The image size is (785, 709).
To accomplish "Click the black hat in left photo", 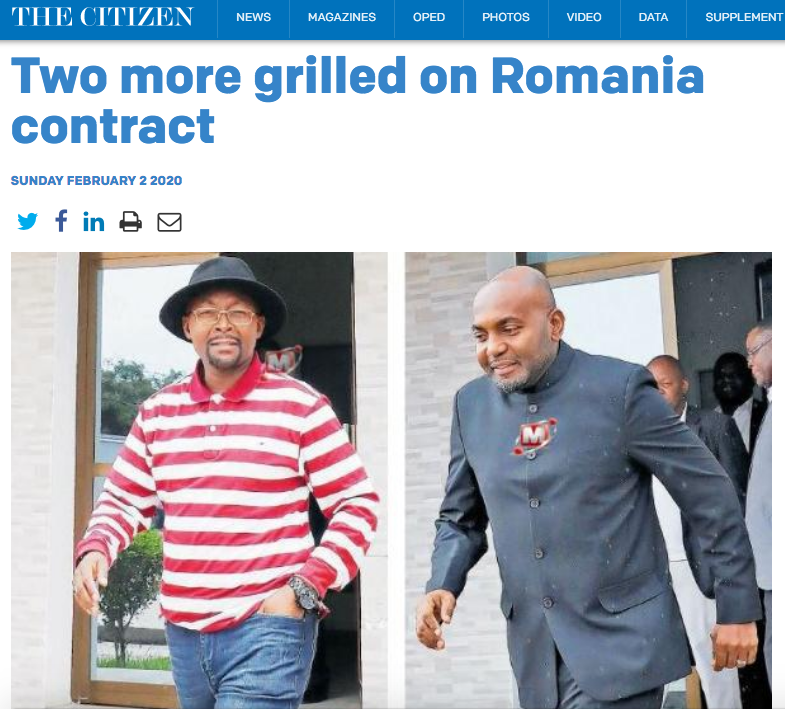I will [x=223, y=295].
